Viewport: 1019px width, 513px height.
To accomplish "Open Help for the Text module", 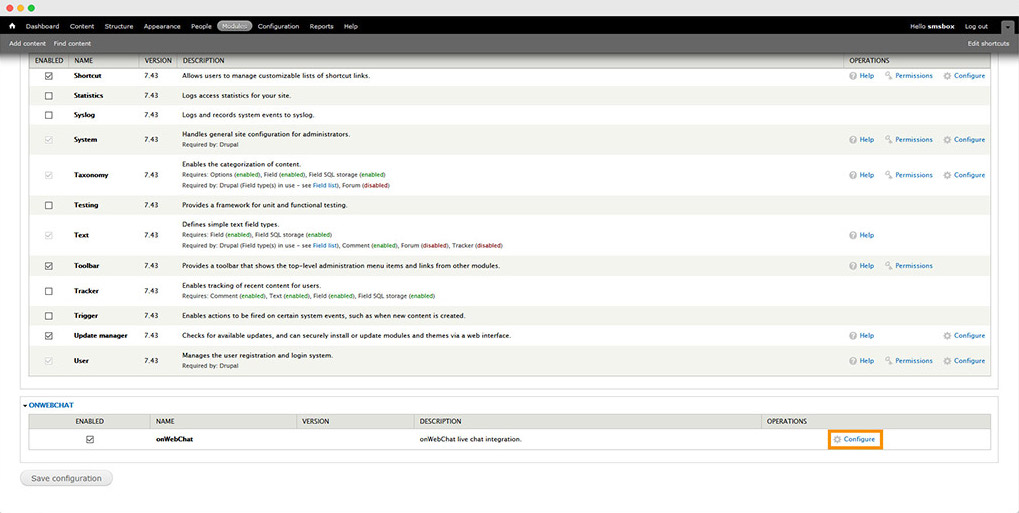I will 862,235.
